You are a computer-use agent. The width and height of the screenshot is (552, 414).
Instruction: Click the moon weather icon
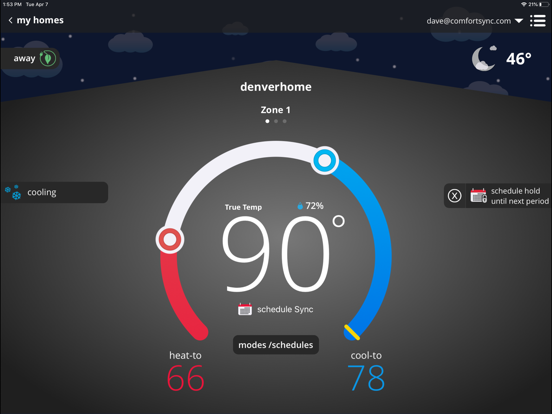click(484, 58)
